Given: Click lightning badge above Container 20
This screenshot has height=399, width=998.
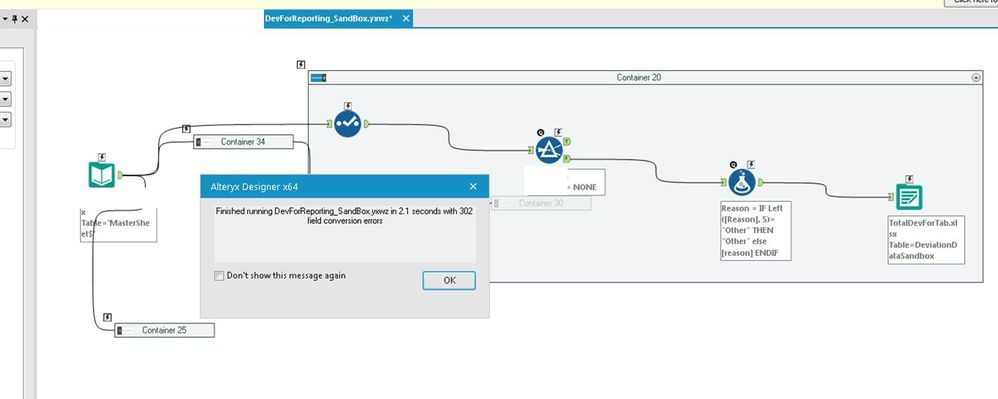Looking at the screenshot, I should [301, 65].
